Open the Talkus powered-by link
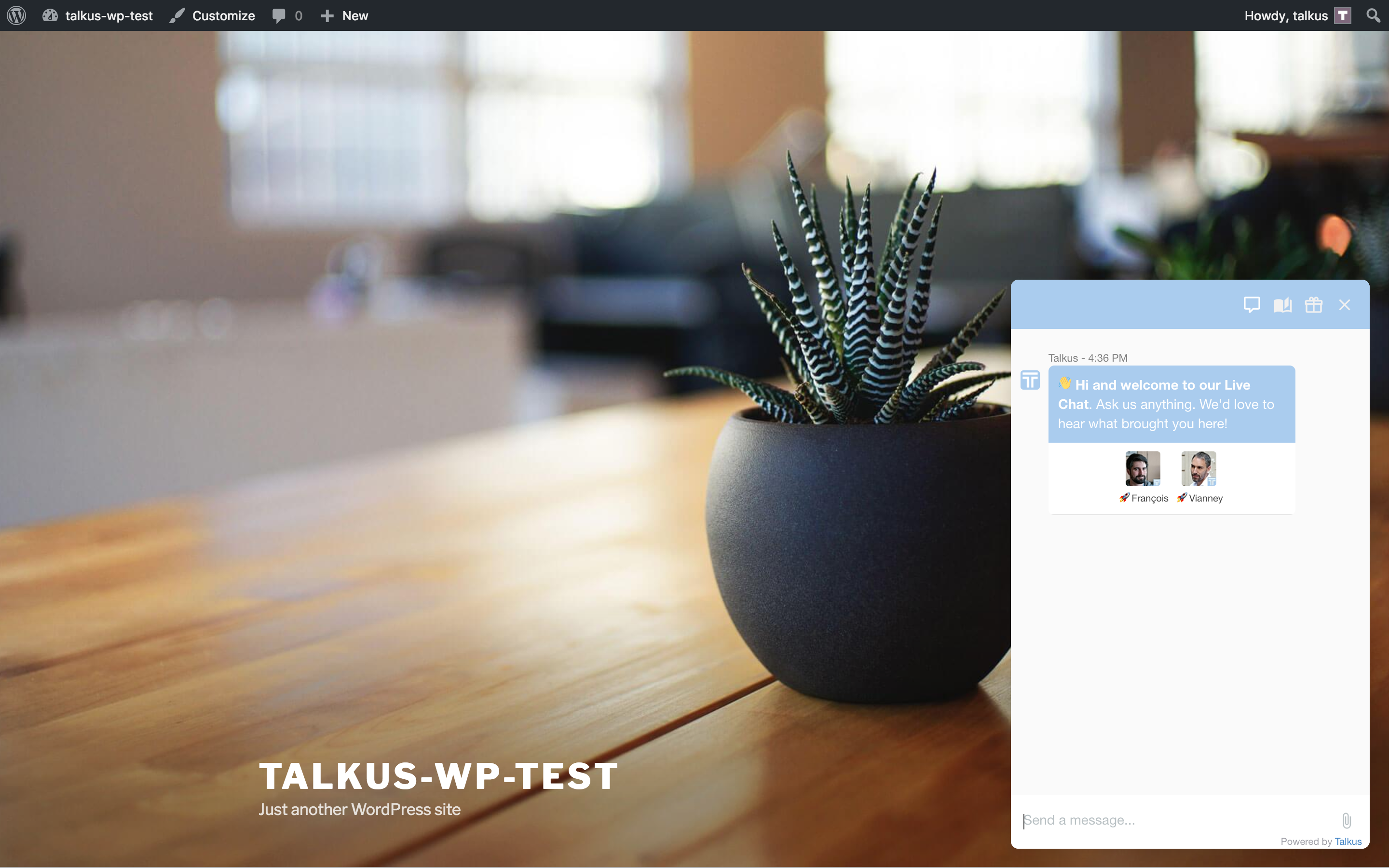The width and height of the screenshot is (1389, 868). [x=1348, y=841]
